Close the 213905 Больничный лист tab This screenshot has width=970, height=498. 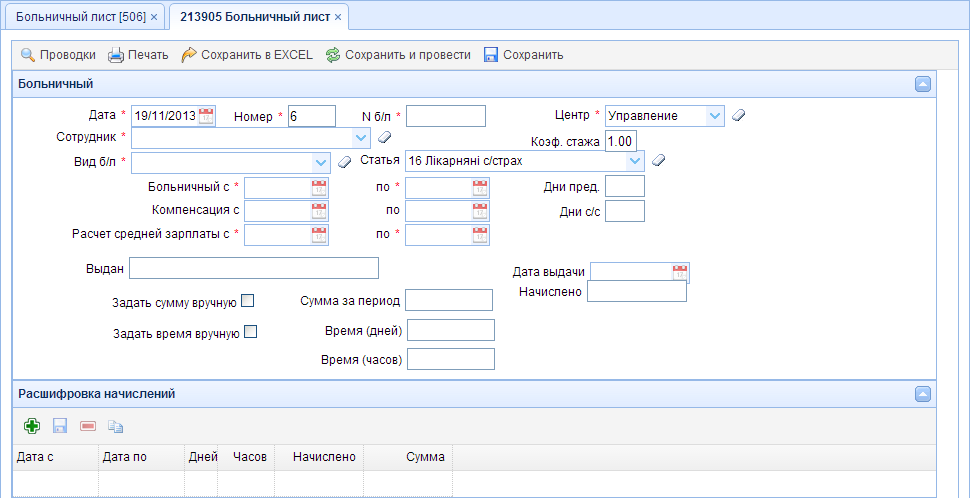tap(338, 17)
